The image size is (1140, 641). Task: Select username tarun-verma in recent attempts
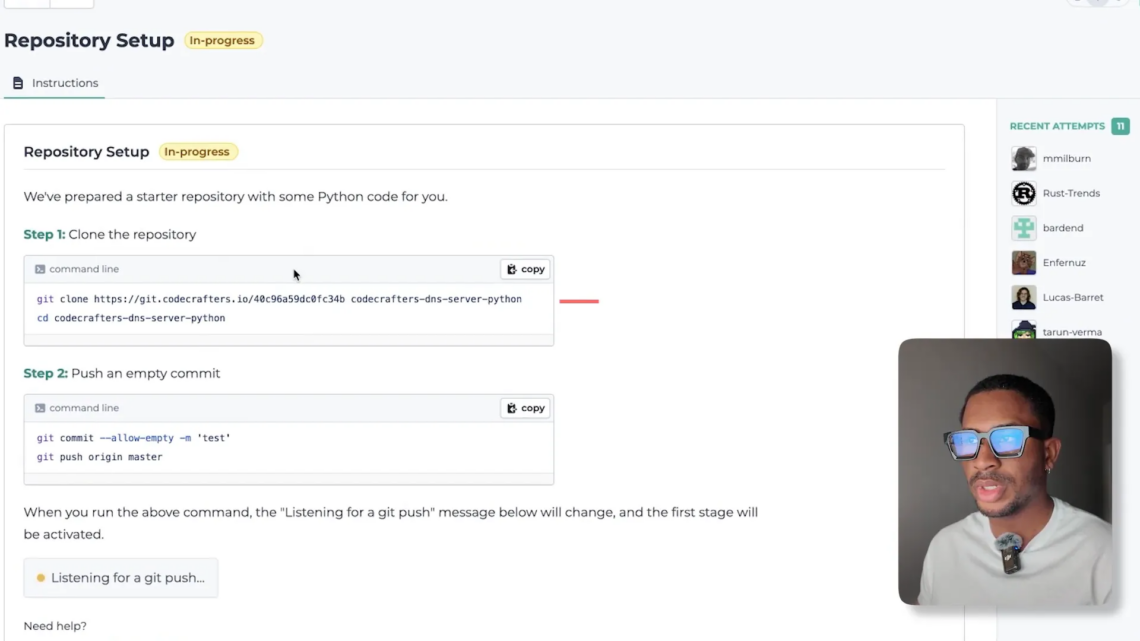(x=1072, y=332)
